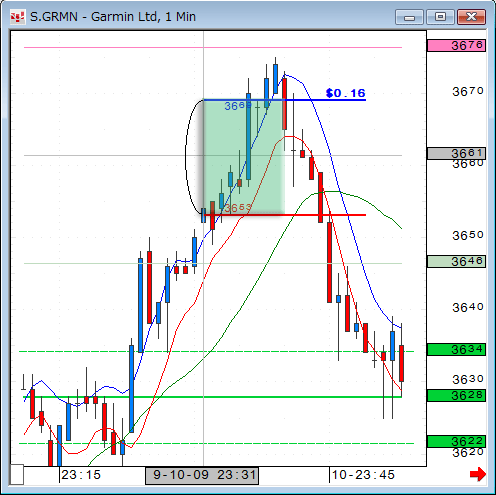The image size is (496, 495).
Task: Click the 3653 entry price label in shaded region
Action: pos(238,208)
